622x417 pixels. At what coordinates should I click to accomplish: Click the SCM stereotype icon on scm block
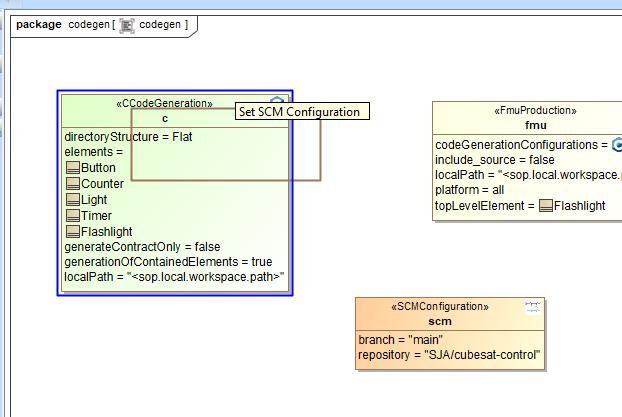pyautogui.click(x=533, y=308)
